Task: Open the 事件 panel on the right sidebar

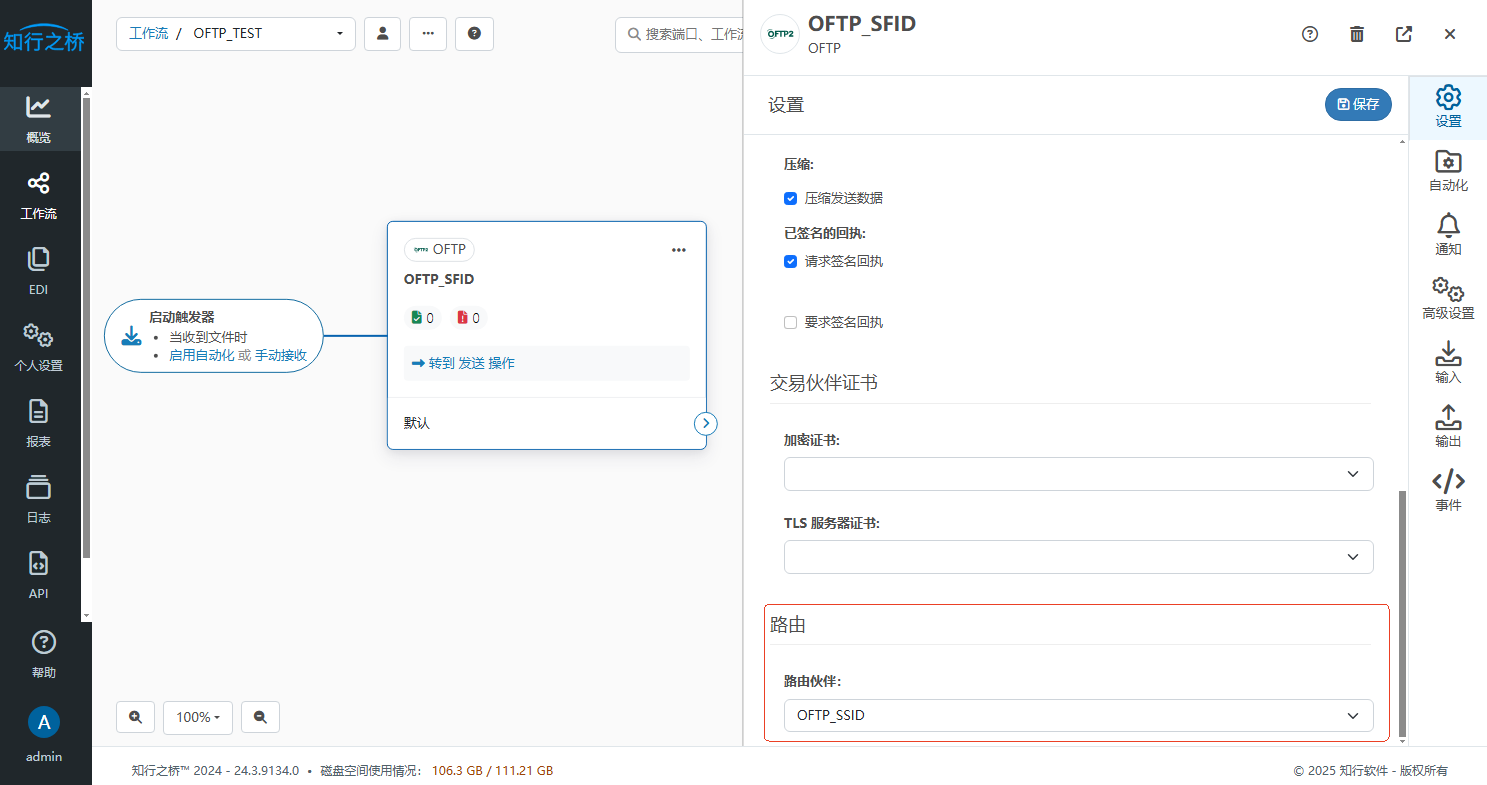Action: coord(1447,490)
